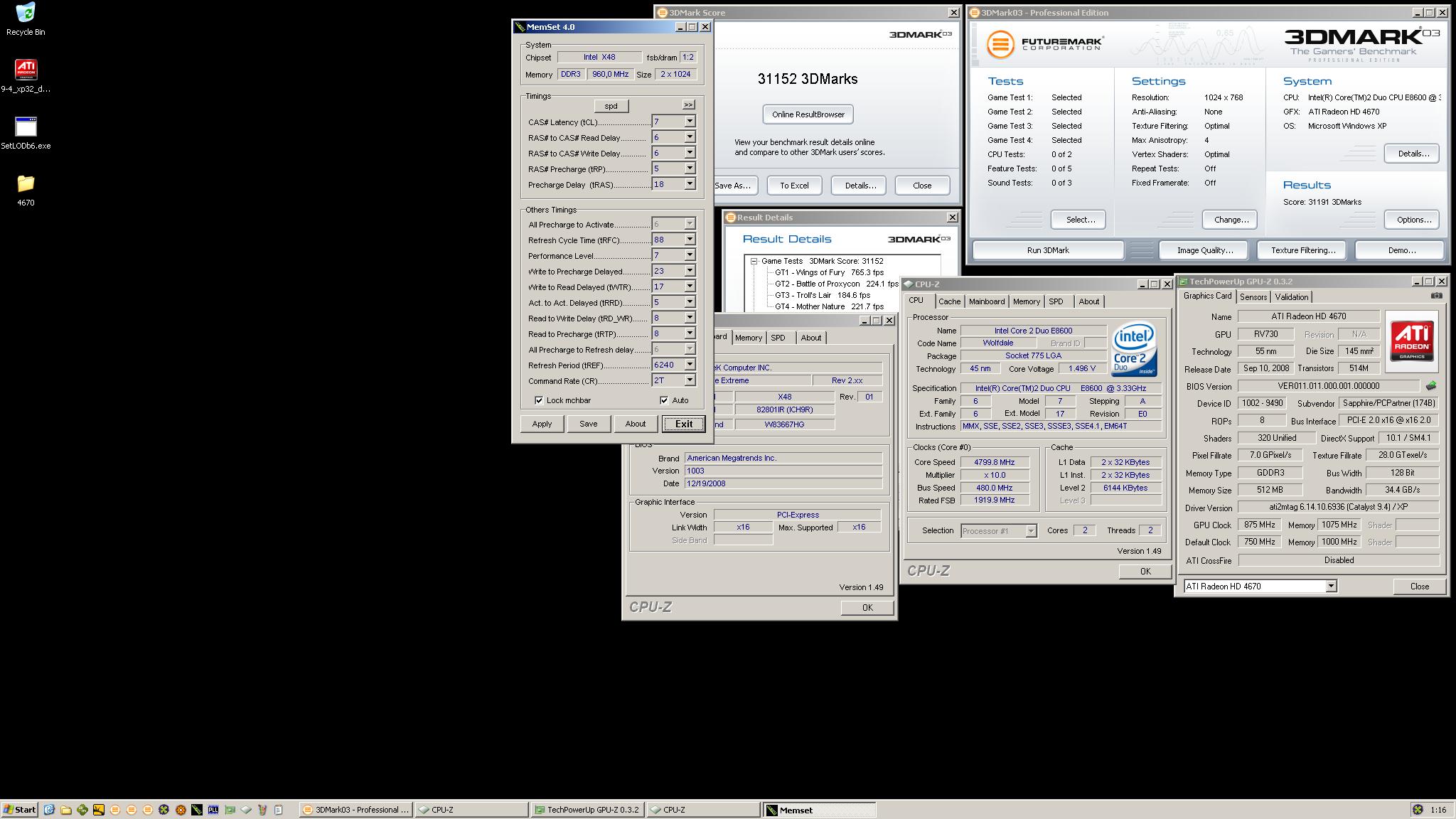Switch to Mainboard tab in front CPU-Z
1456x819 pixels.
click(x=987, y=301)
